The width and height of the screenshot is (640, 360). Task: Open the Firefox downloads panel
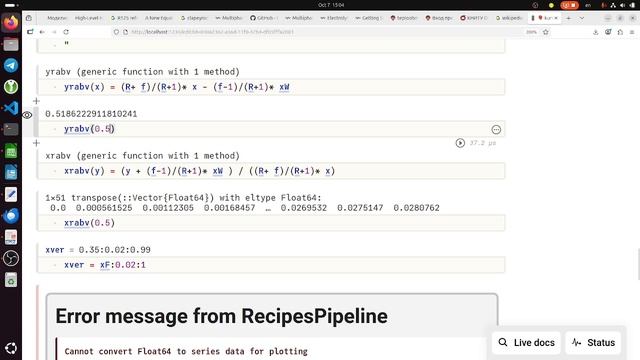[596, 32]
